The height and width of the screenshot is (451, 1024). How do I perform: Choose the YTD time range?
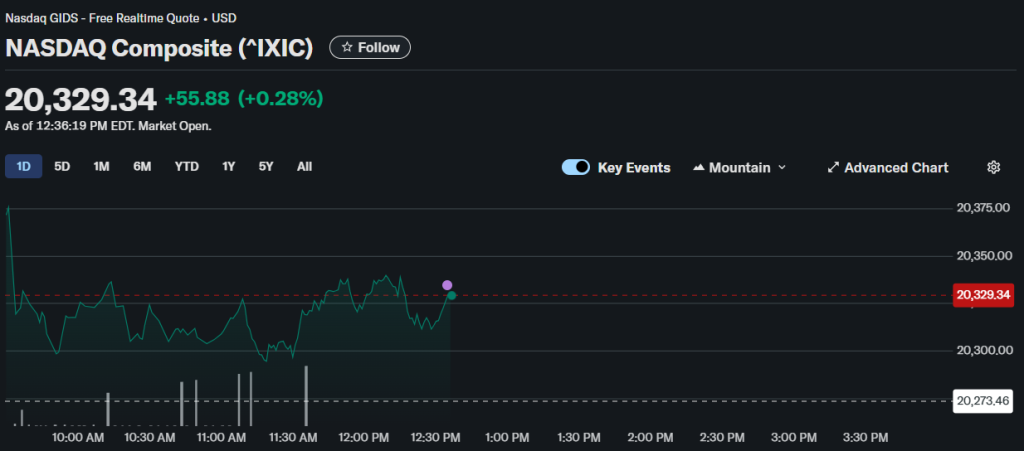click(x=187, y=166)
